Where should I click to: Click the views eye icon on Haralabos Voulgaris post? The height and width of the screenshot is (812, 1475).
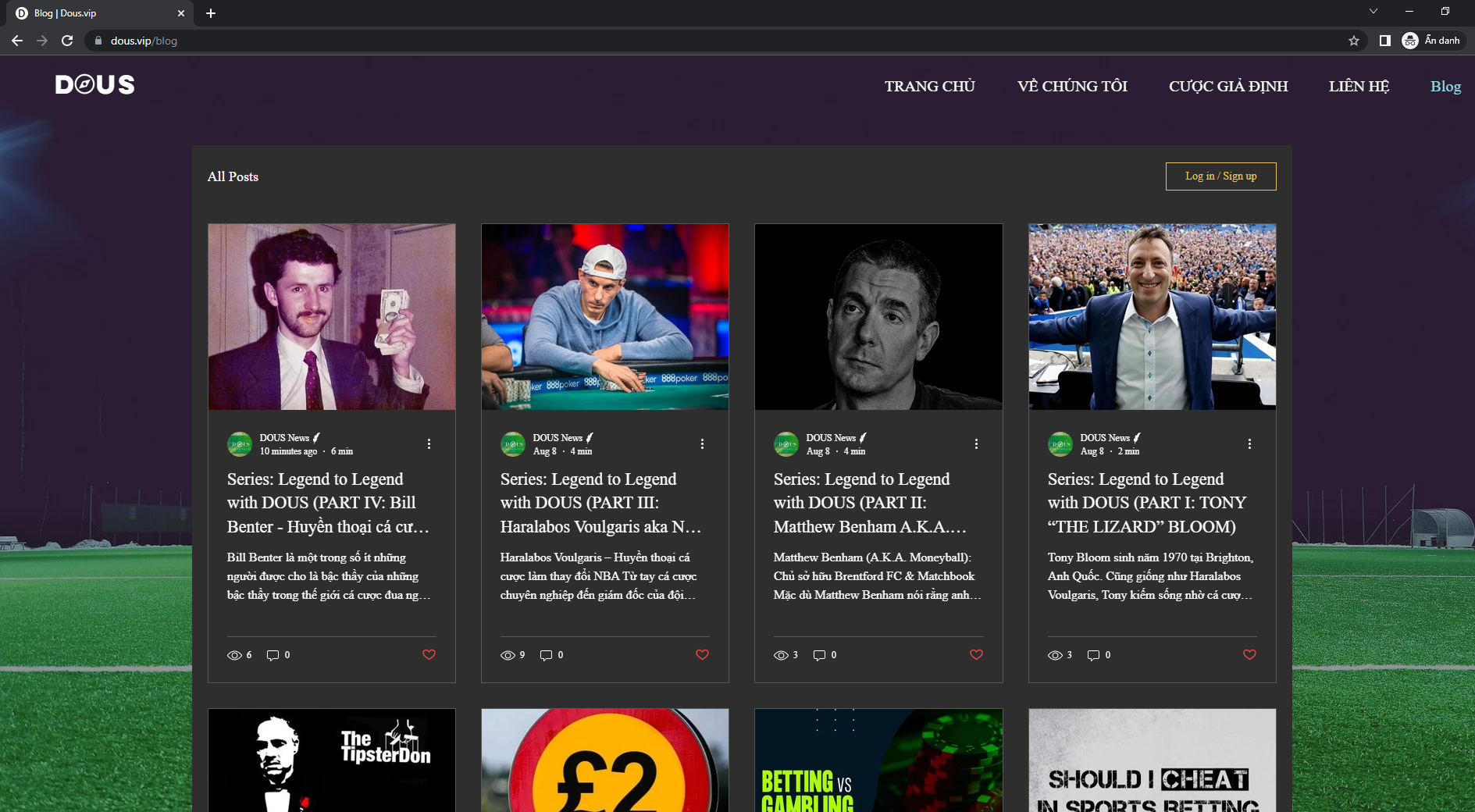[508, 655]
